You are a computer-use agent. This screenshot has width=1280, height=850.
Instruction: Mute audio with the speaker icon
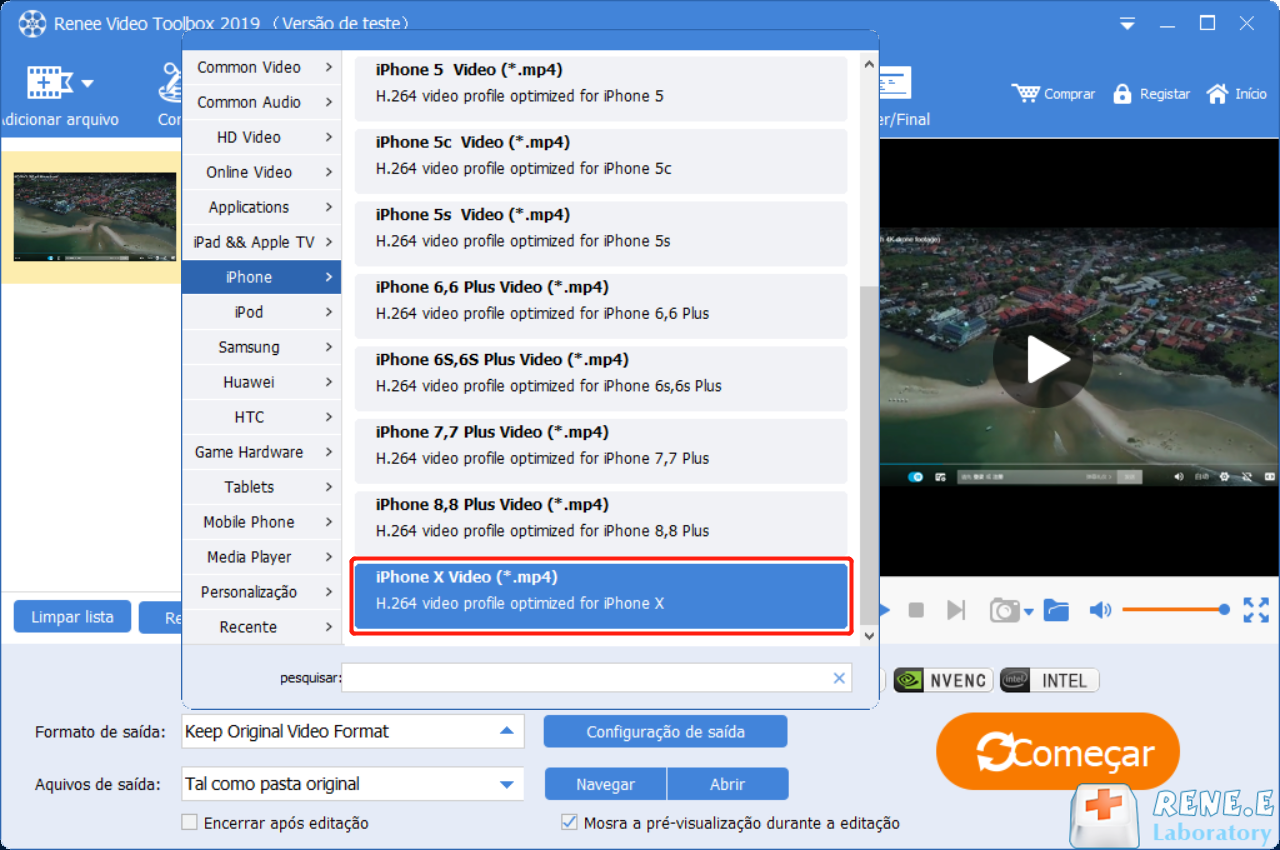point(1100,610)
